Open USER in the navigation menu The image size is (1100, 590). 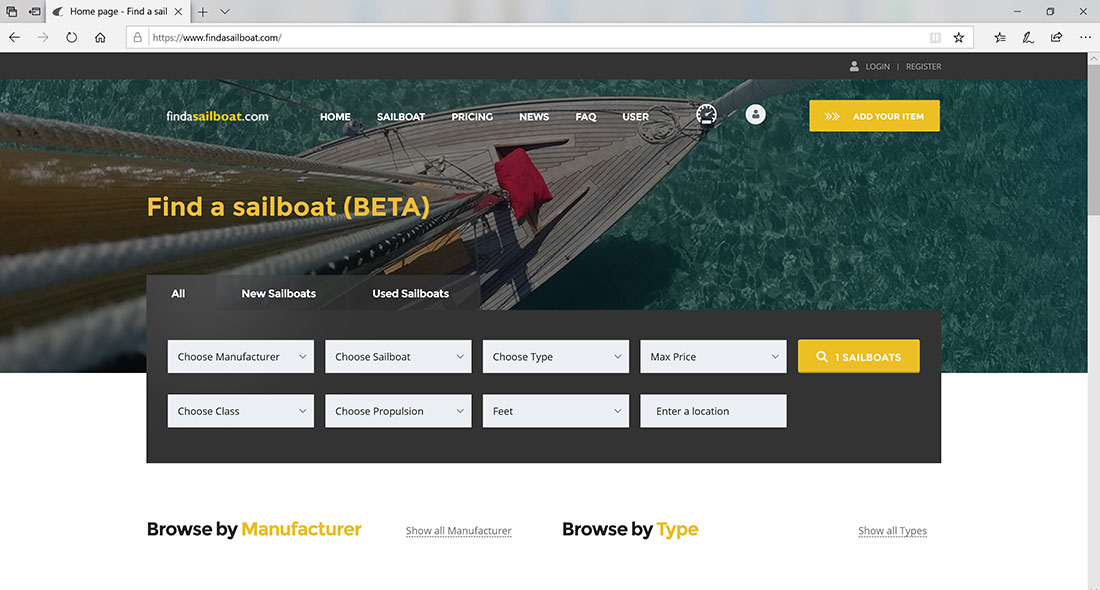tap(636, 116)
